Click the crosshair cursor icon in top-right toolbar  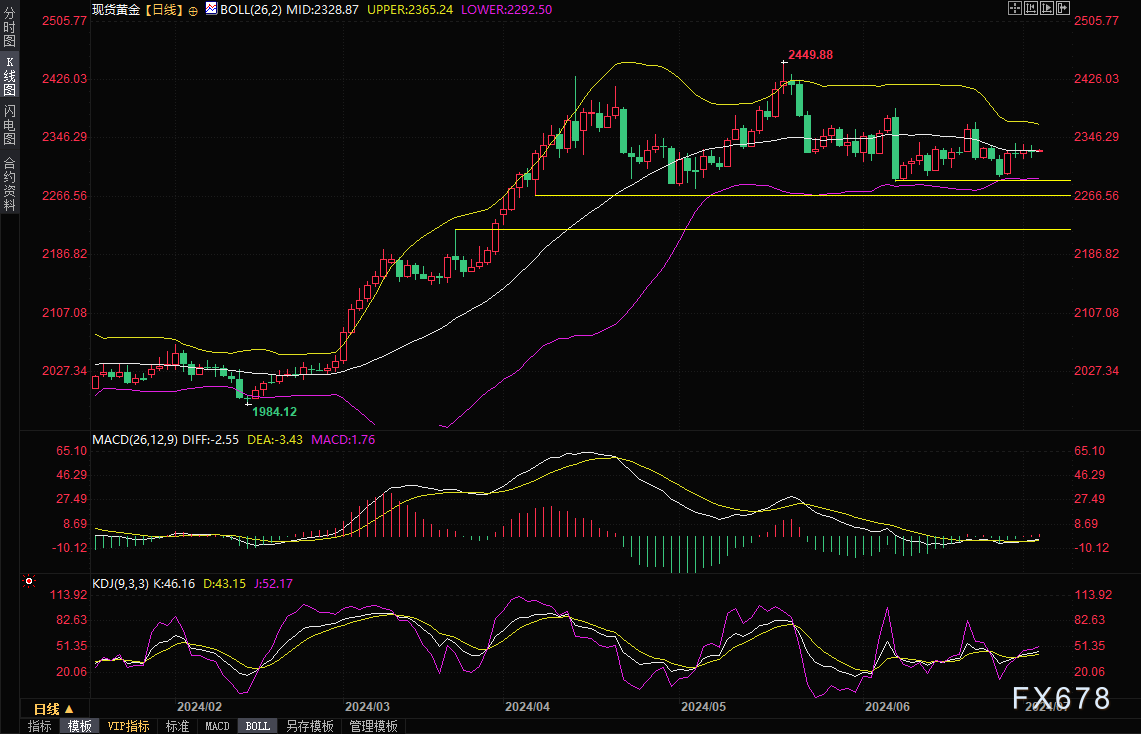tap(1016, 8)
